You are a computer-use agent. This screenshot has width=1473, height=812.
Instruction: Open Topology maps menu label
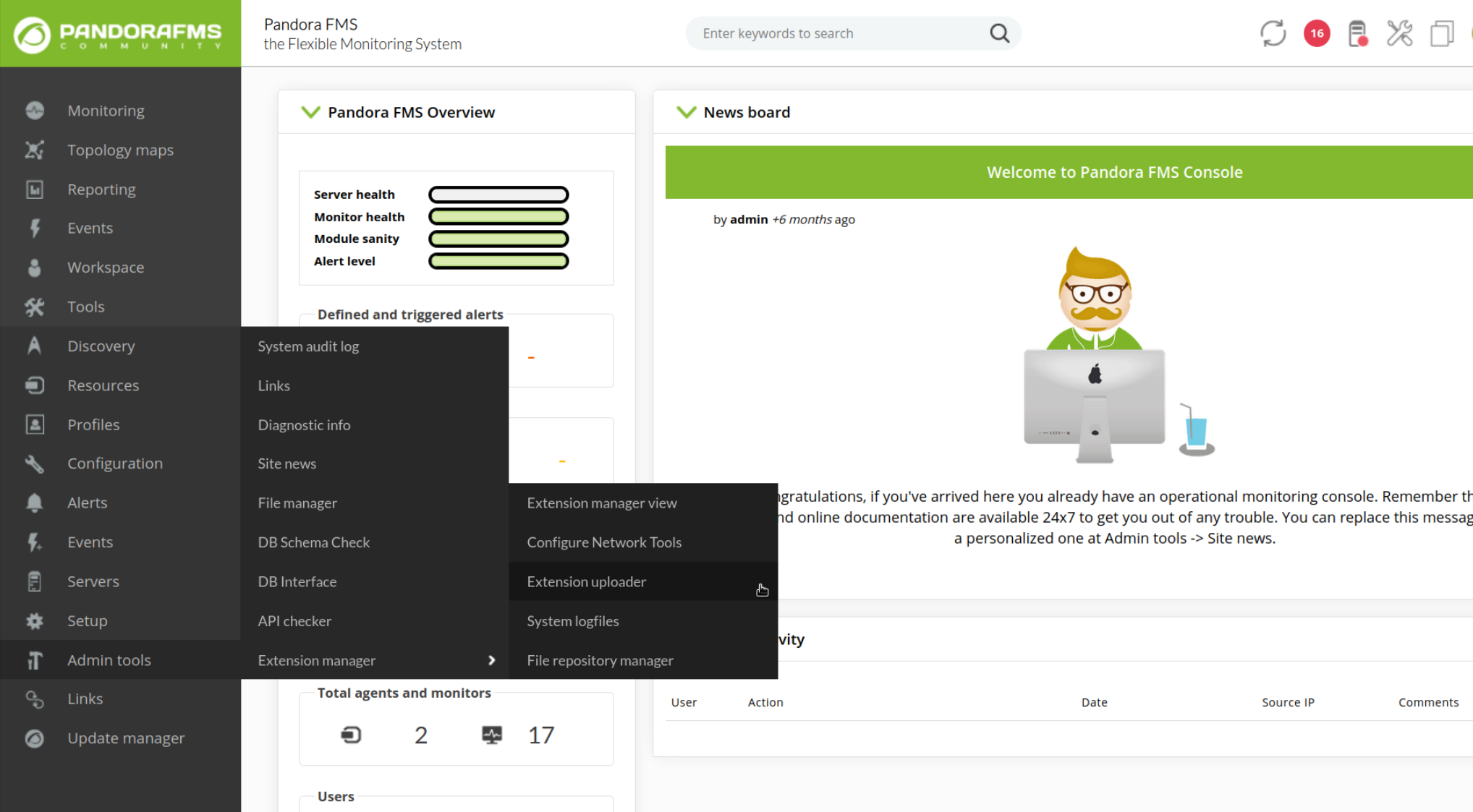click(120, 150)
